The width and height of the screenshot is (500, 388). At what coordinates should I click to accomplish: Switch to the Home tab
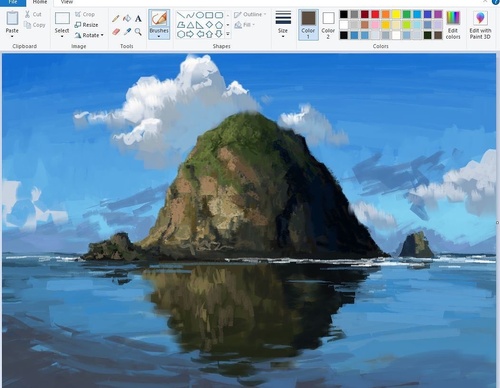[x=40, y=2]
